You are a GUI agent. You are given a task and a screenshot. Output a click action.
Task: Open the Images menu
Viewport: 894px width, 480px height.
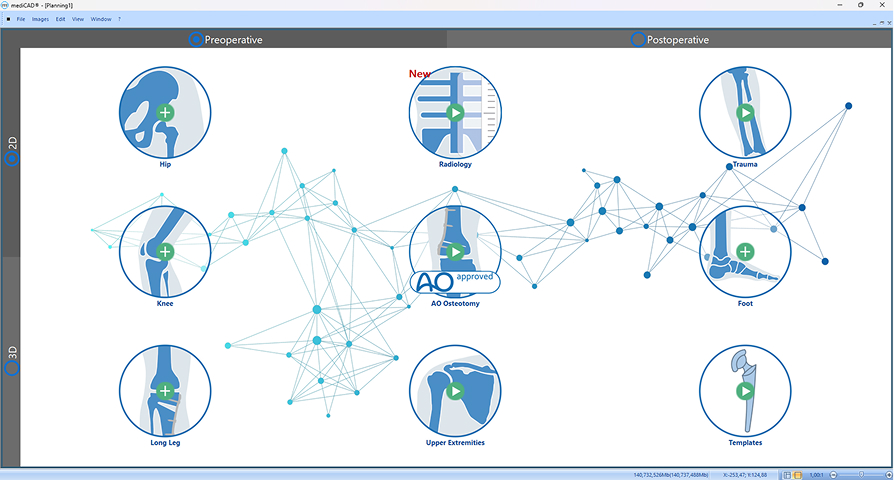40,19
